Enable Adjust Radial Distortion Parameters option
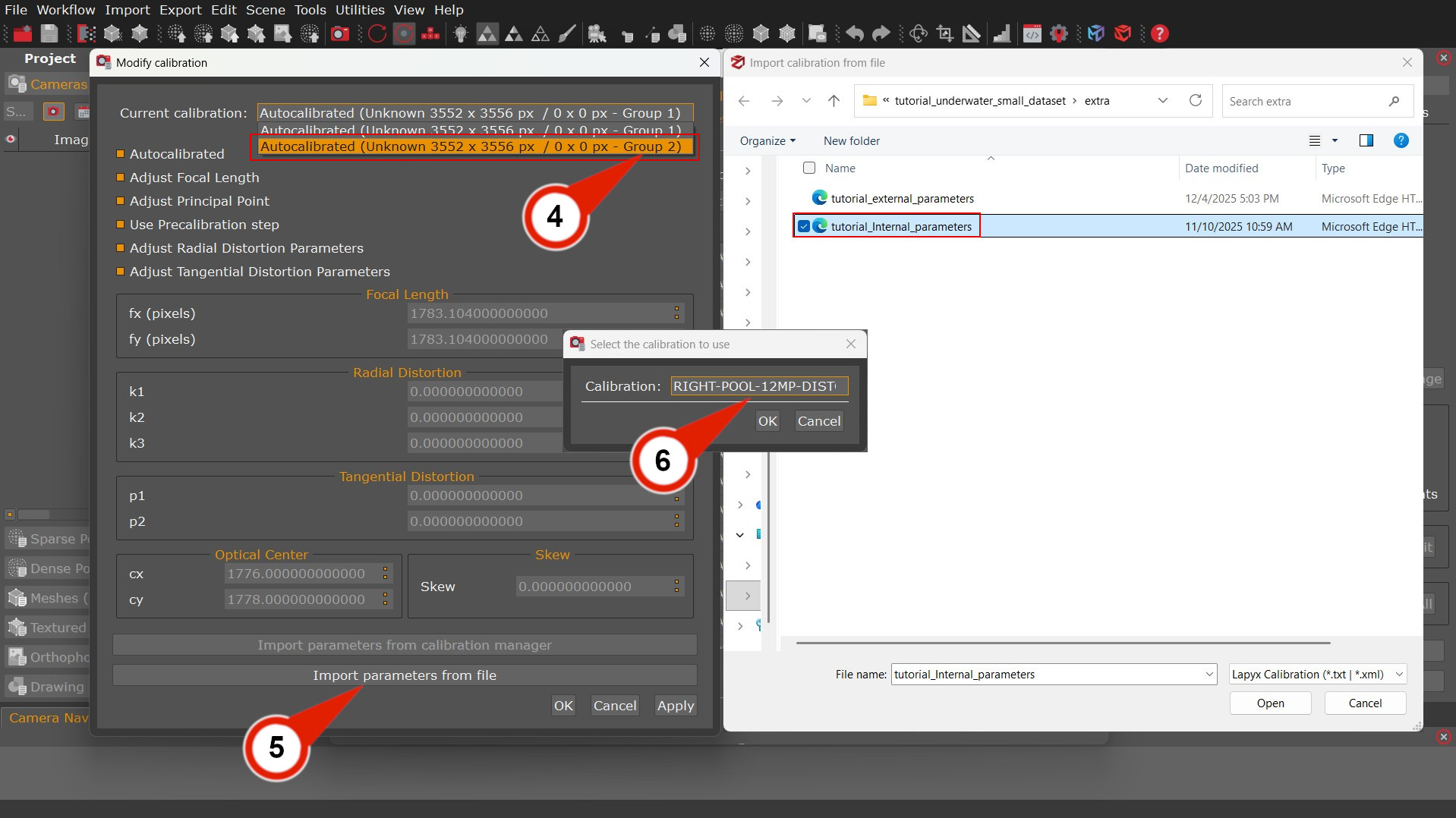This screenshot has height=818, width=1456. coord(120,248)
